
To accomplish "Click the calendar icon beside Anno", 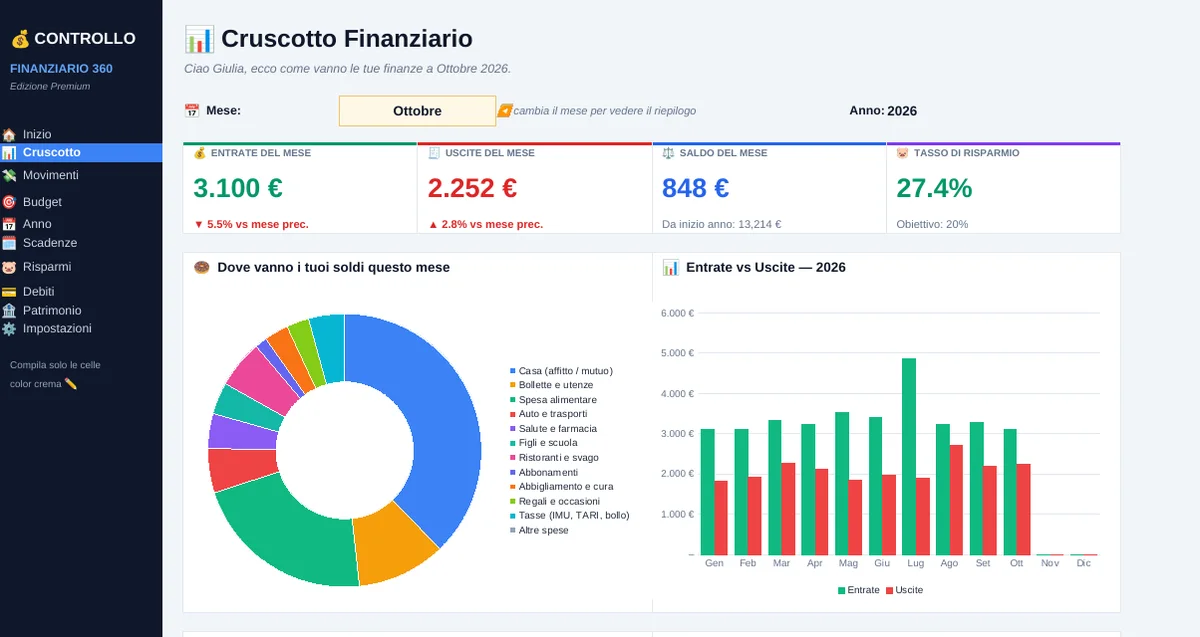I will (x=9, y=224).
